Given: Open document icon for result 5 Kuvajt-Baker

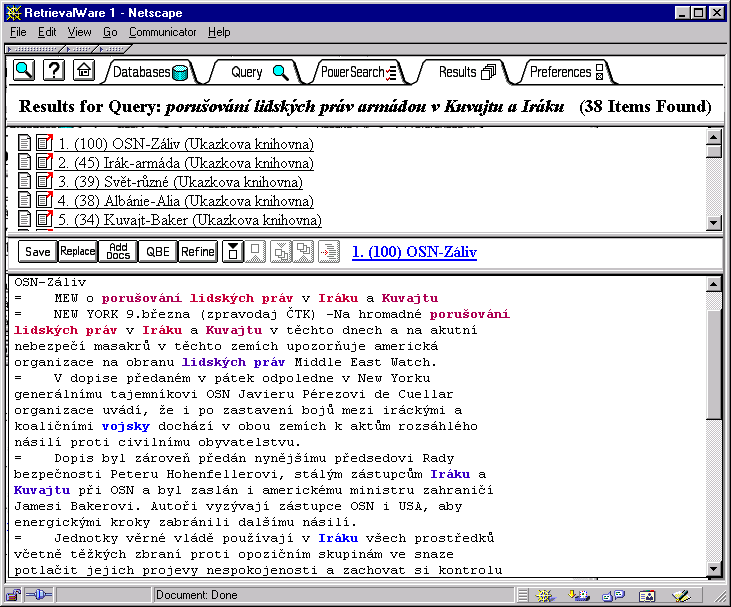Looking at the screenshot, I should (24, 219).
